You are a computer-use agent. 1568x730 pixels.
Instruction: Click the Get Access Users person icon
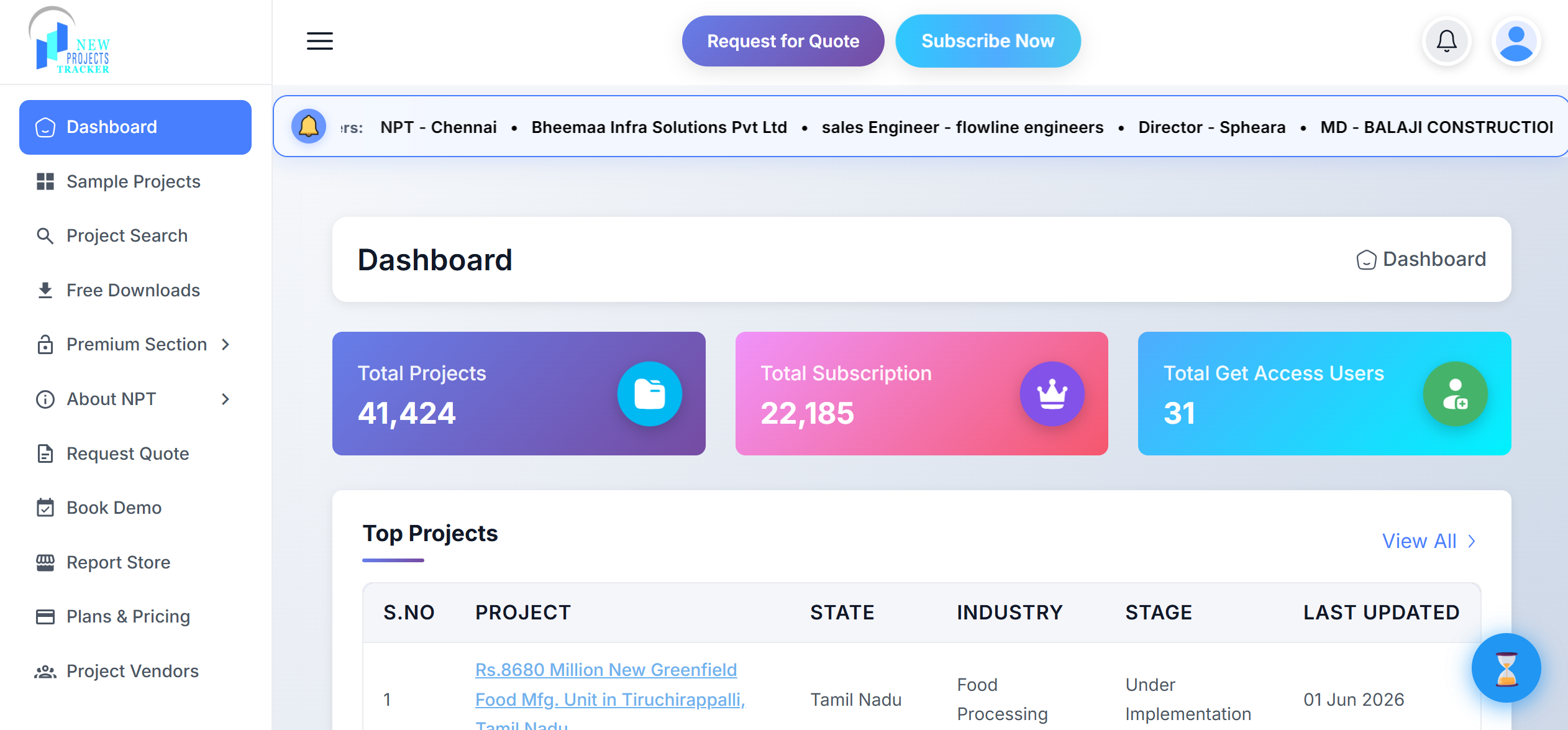click(1455, 394)
